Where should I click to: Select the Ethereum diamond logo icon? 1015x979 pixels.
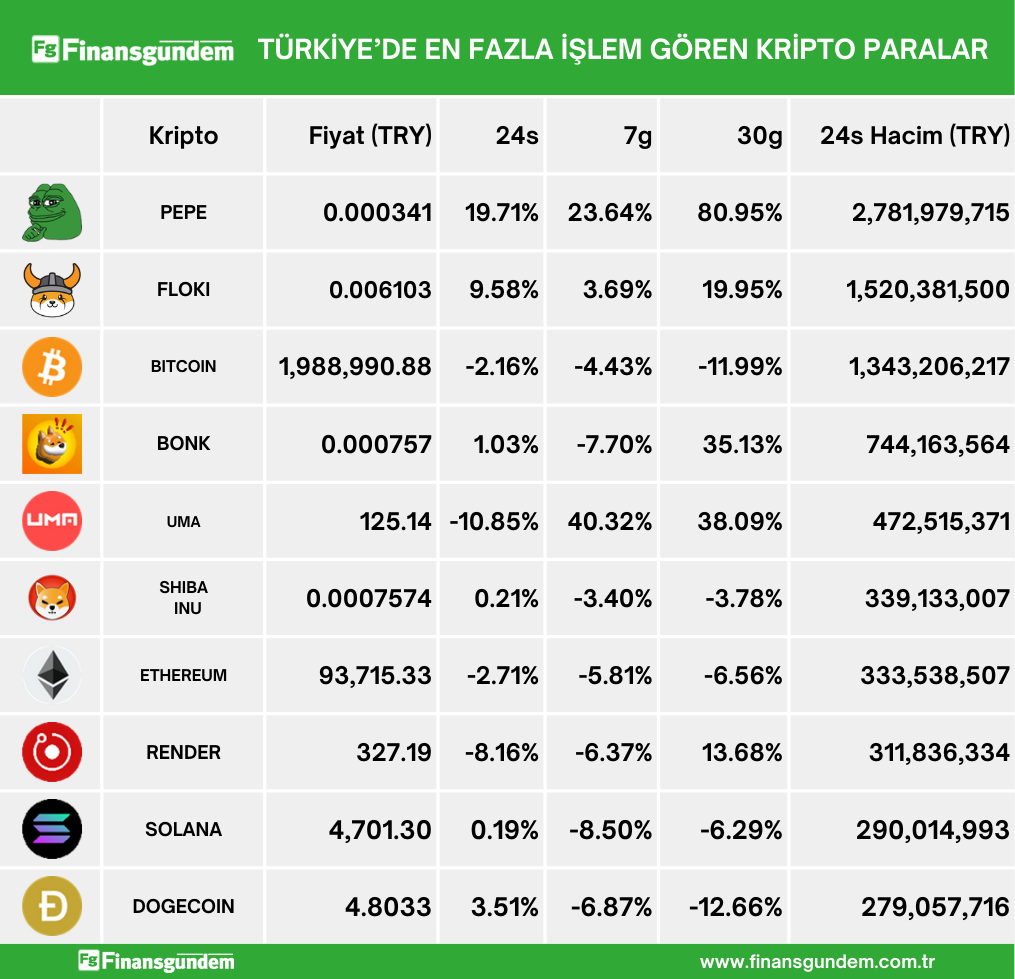click(x=52, y=675)
